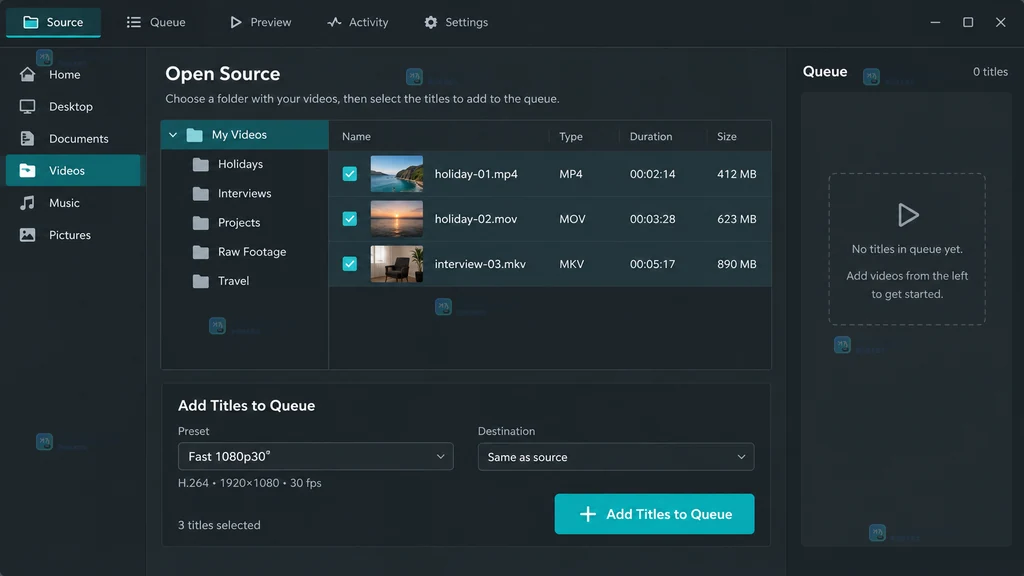Sort by the Name column header

[x=357, y=136]
